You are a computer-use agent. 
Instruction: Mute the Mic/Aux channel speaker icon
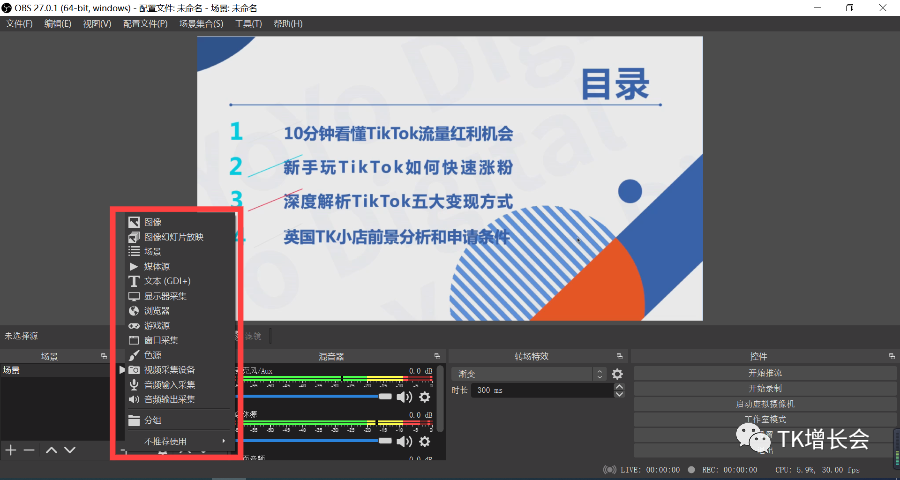(405, 397)
